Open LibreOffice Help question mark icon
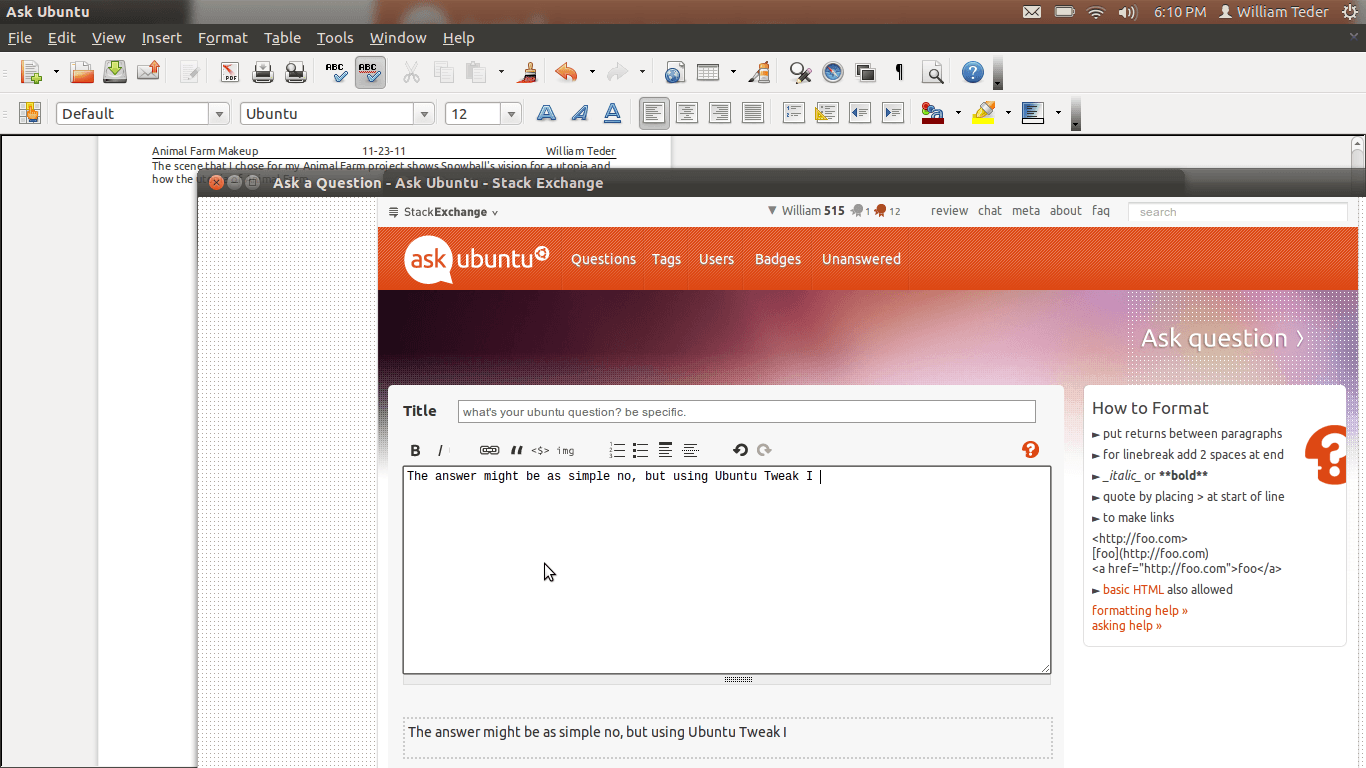This screenshot has width=1366, height=768. point(973,72)
